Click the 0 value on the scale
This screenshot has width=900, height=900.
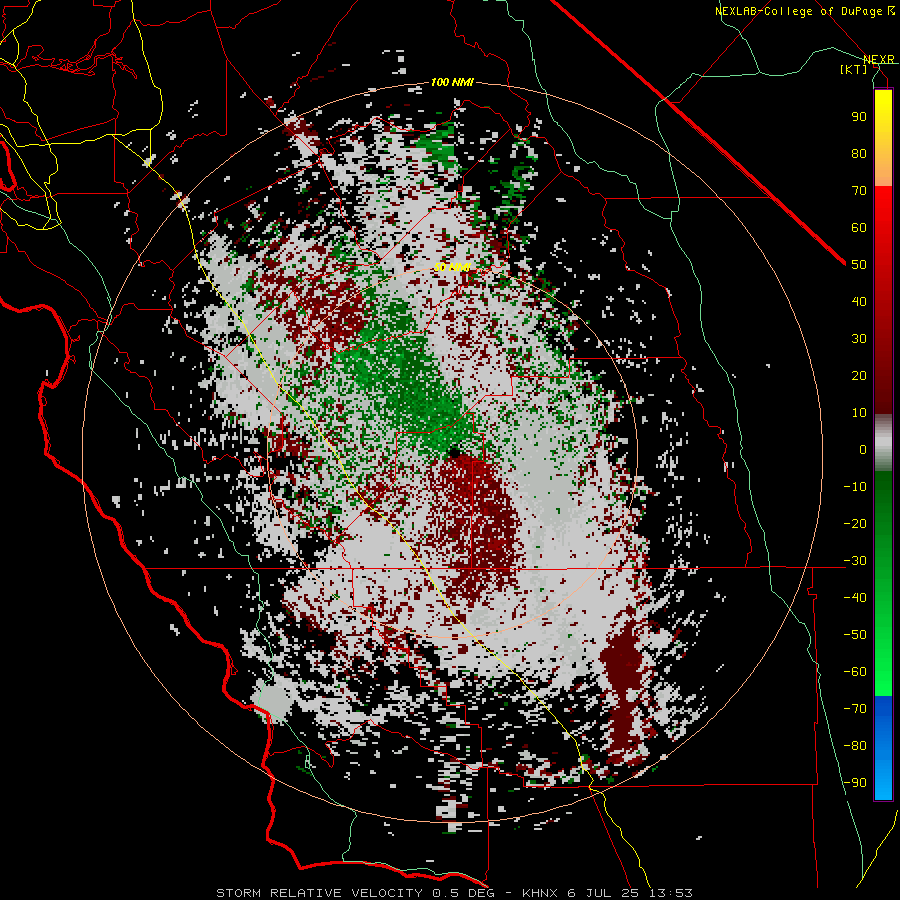pyautogui.click(x=863, y=449)
